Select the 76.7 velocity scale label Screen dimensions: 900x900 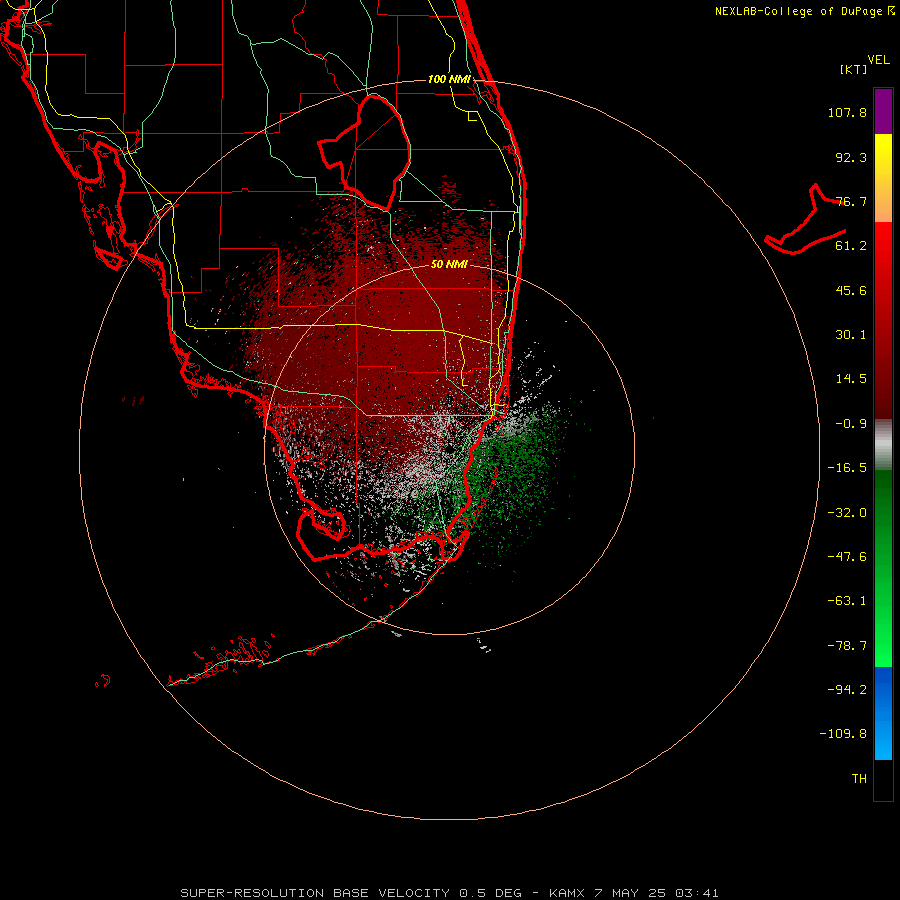click(851, 201)
